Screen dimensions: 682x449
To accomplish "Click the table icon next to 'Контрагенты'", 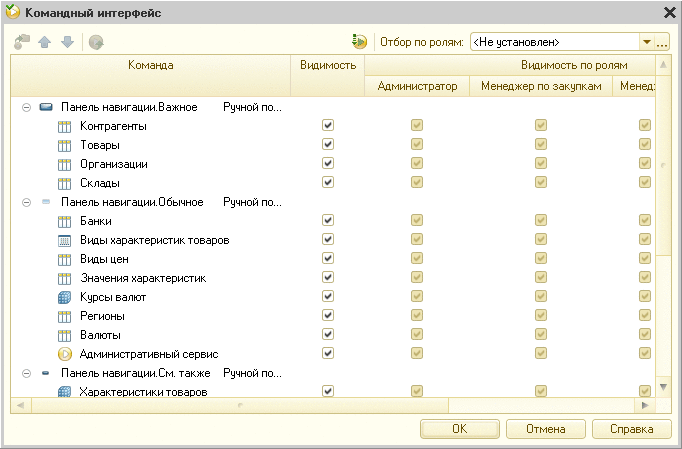I will point(65,126).
